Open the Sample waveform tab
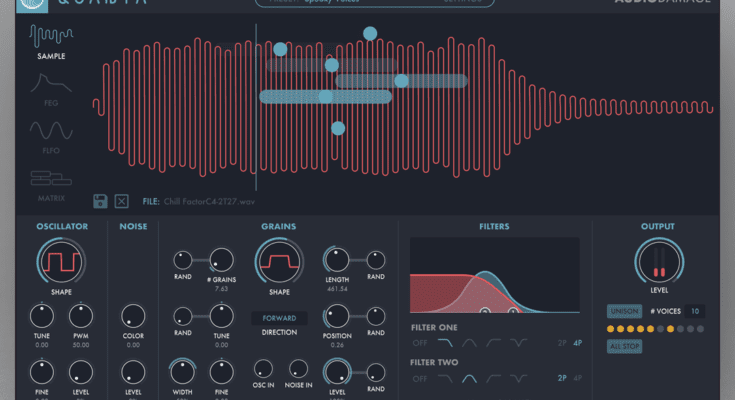The height and width of the screenshot is (400, 735). [51, 41]
